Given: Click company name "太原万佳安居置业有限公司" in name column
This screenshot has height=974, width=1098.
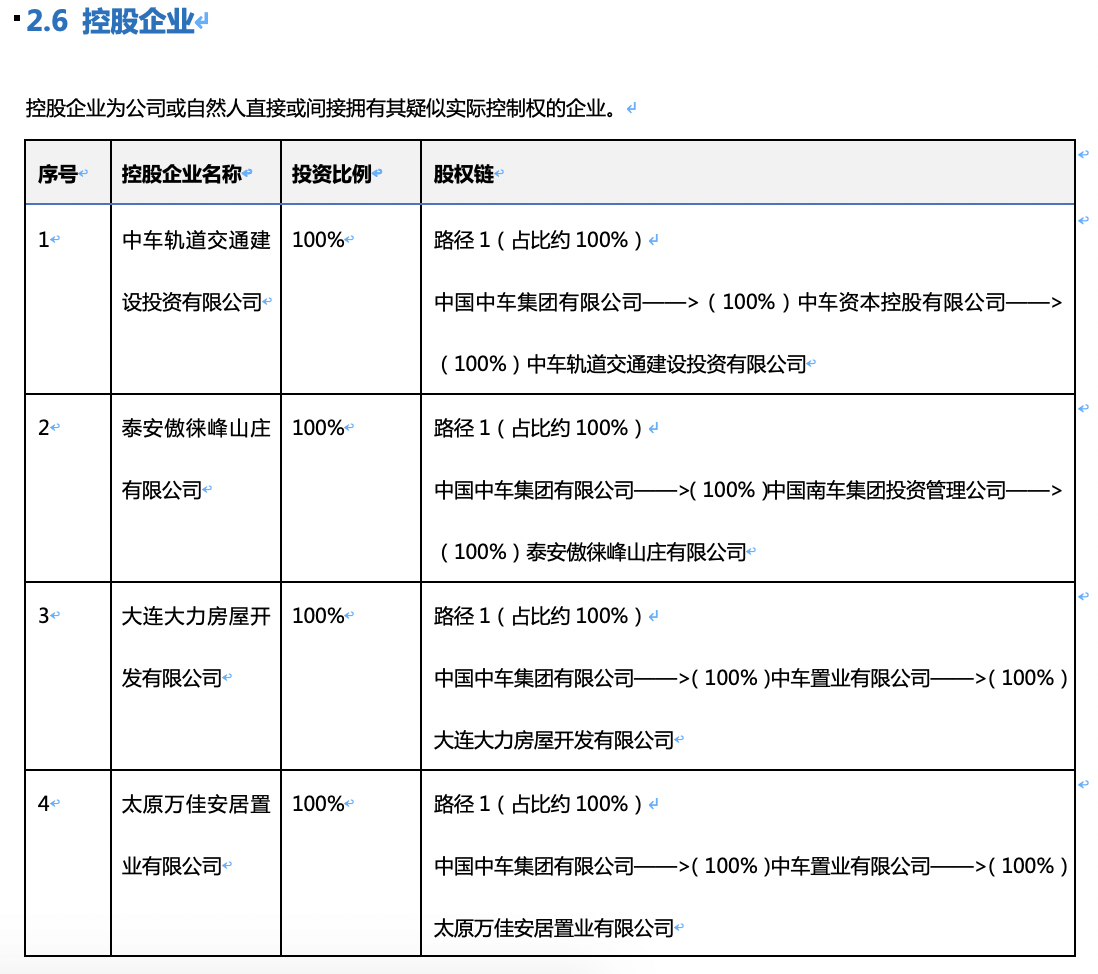Looking at the screenshot, I should click(196, 835).
